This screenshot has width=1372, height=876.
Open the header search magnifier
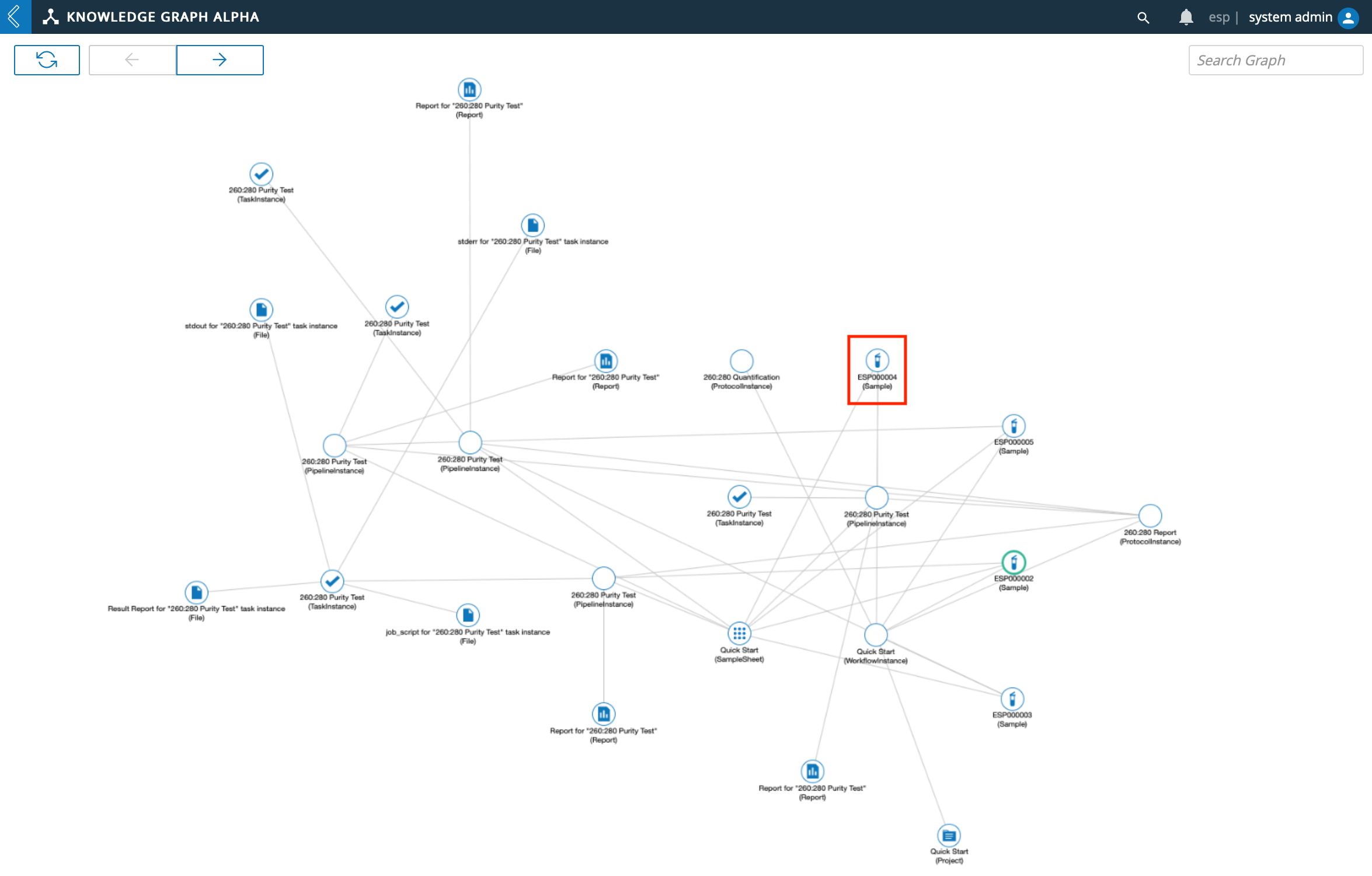click(1143, 18)
